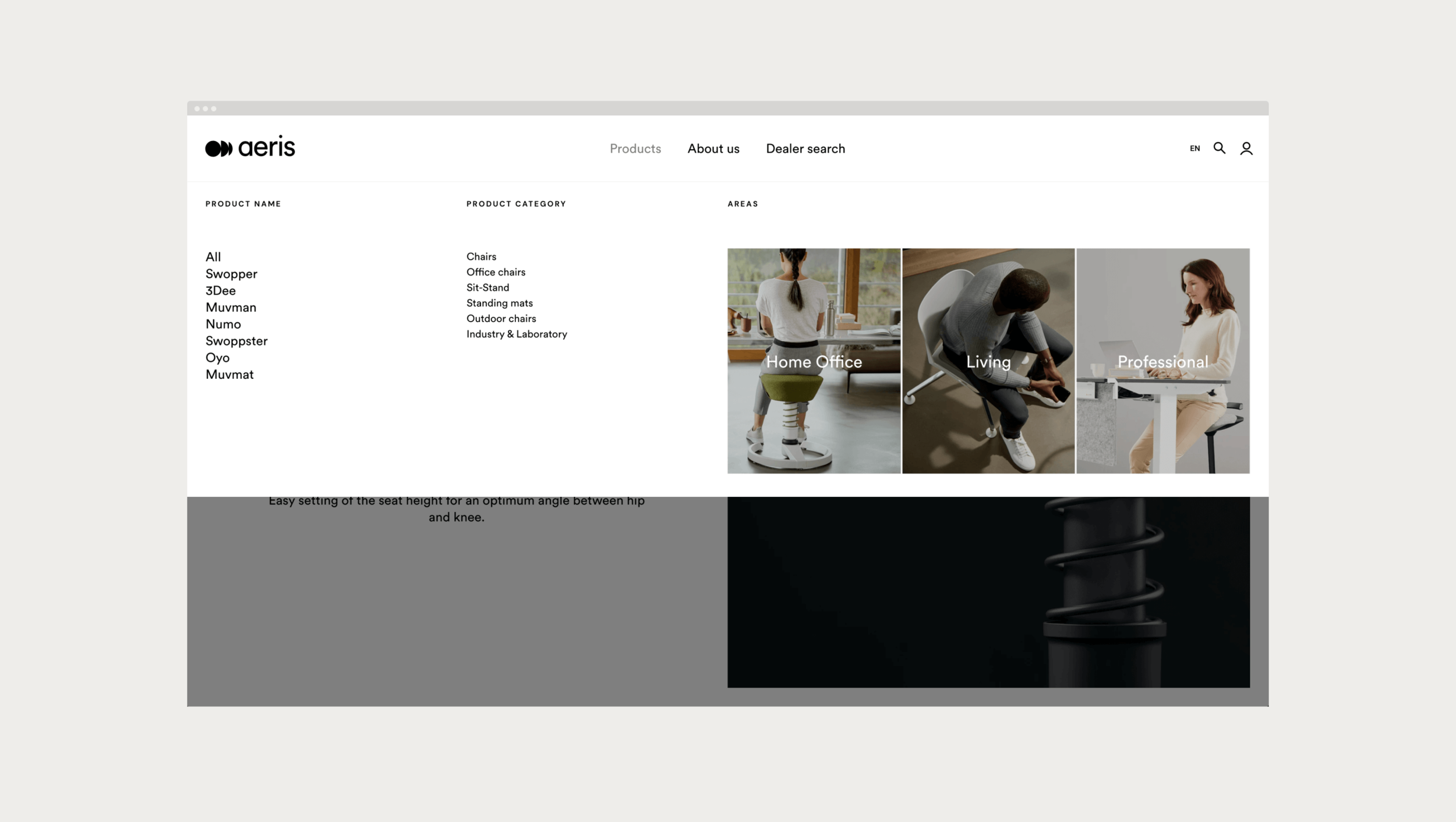1456x822 pixels.
Task: Go to Dealer search
Action: point(805,149)
